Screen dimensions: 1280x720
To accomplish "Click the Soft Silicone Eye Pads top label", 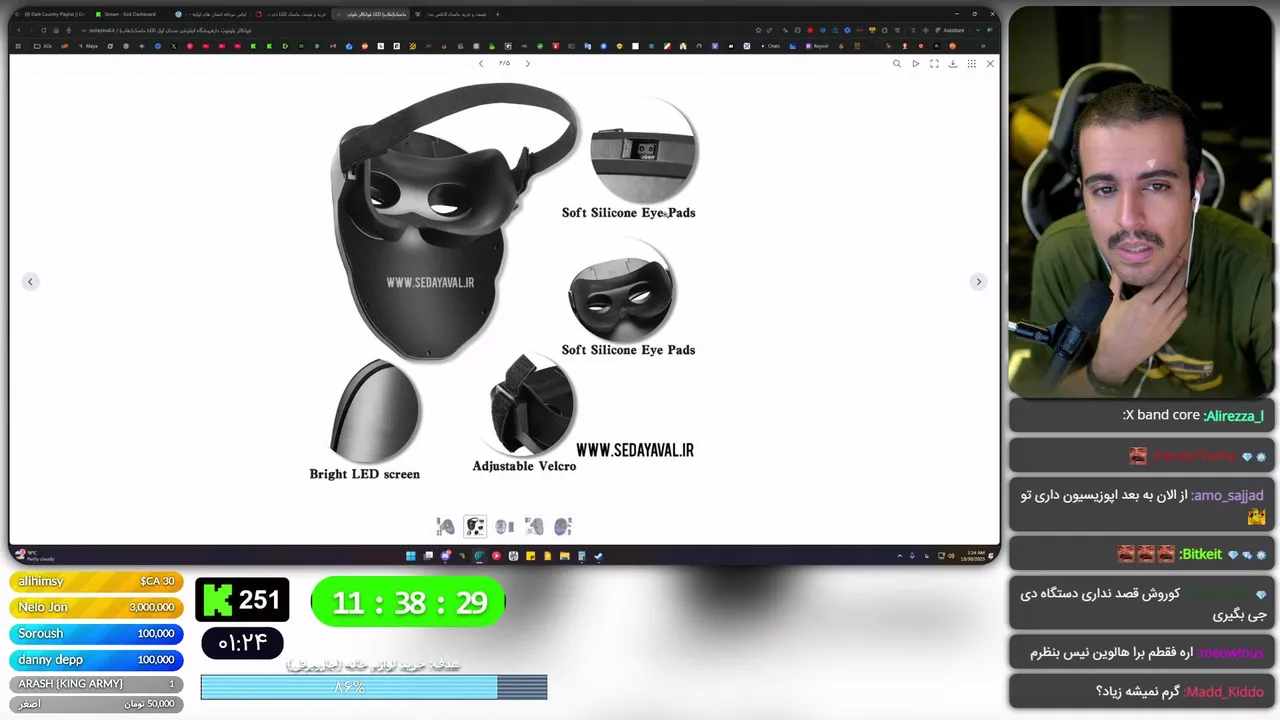I will click(628, 213).
